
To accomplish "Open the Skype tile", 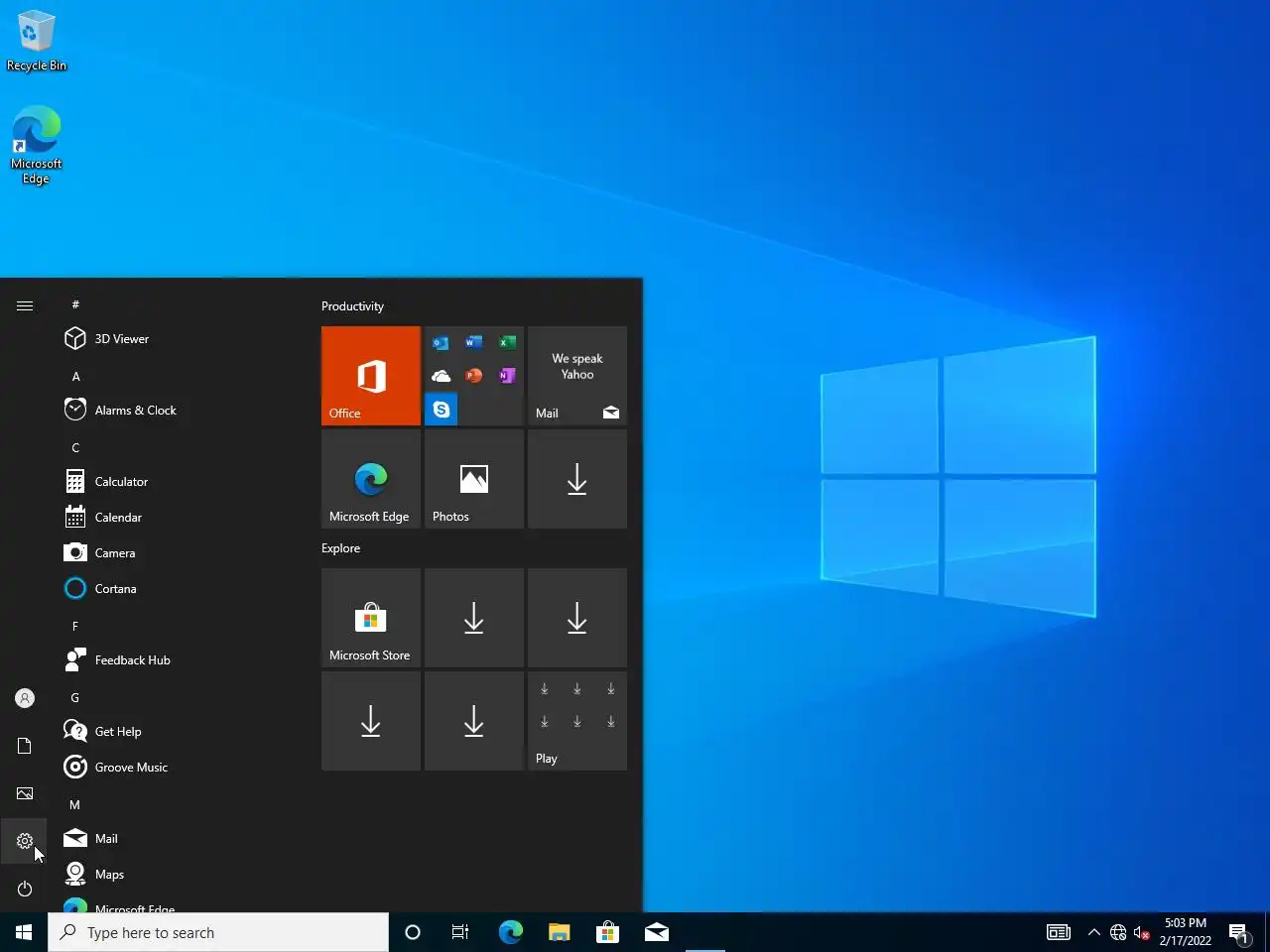I will 441,410.
